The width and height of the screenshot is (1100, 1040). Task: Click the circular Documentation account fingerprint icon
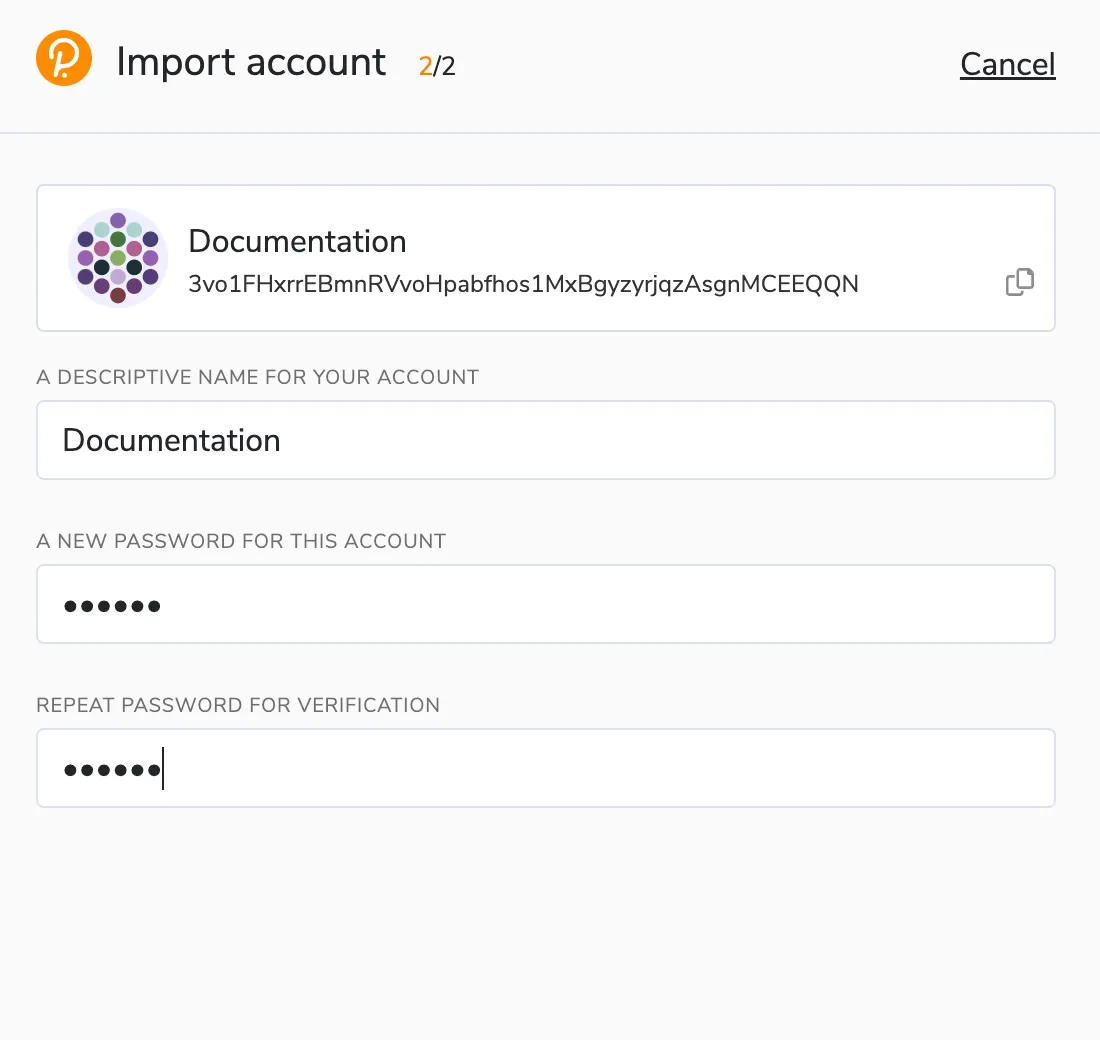117,257
